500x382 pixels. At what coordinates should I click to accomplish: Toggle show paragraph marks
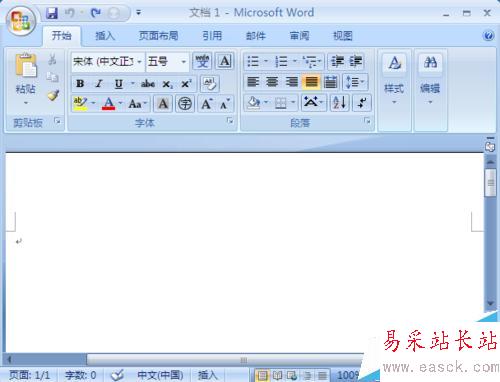pyautogui.click(x=361, y=103)
